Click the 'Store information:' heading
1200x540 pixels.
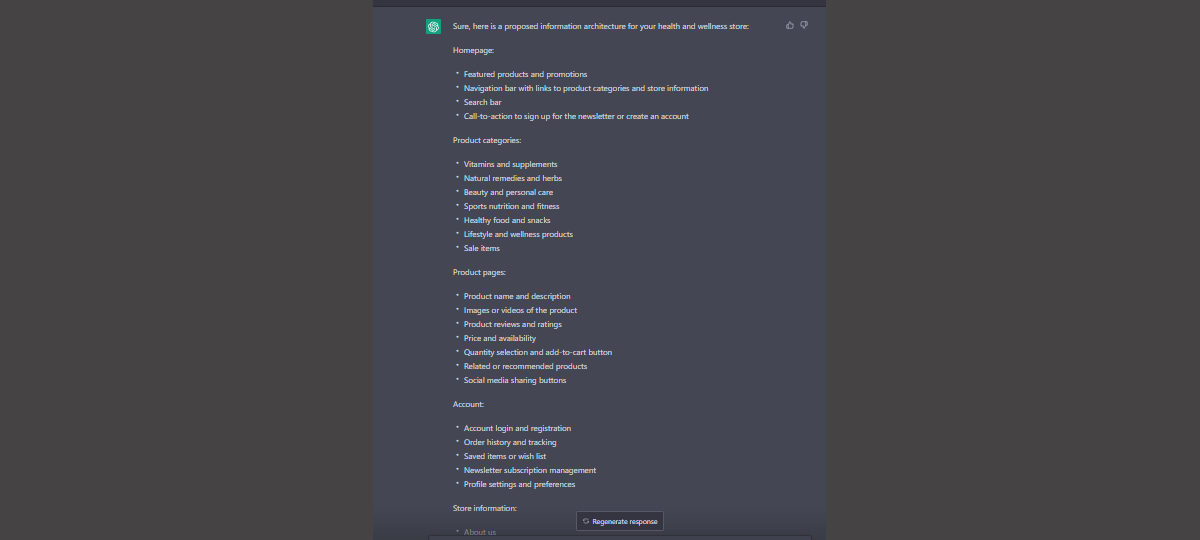[485, 508]
